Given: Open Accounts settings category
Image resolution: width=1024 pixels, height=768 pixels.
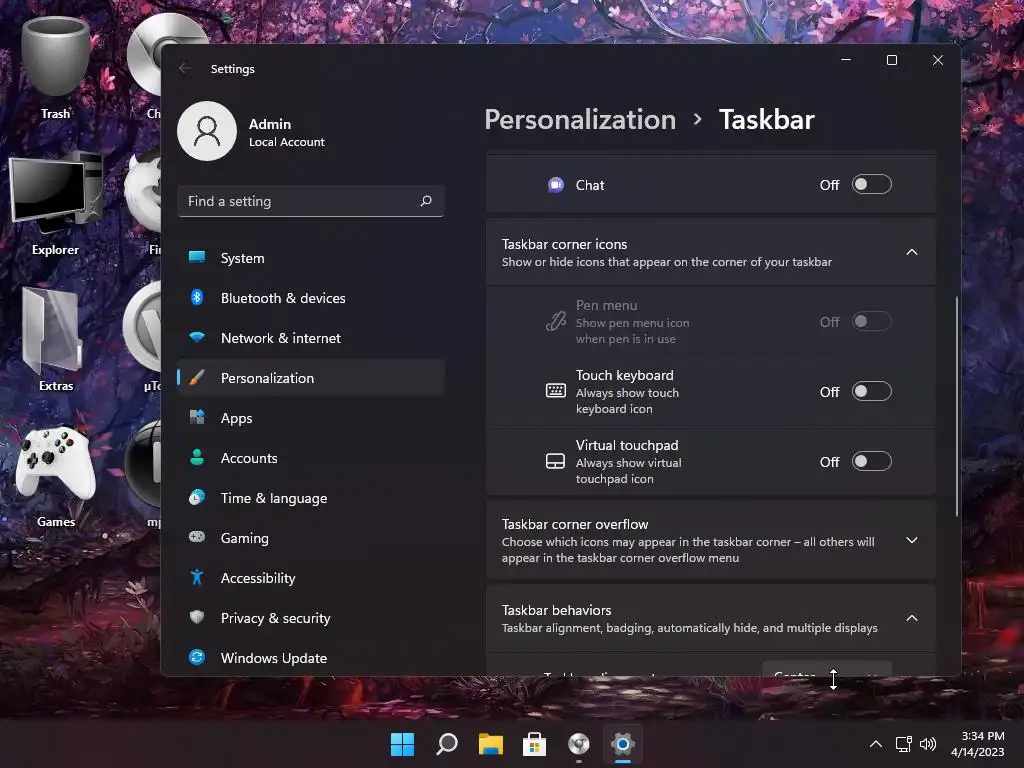Looking at the screenshot, I should 311,457.
